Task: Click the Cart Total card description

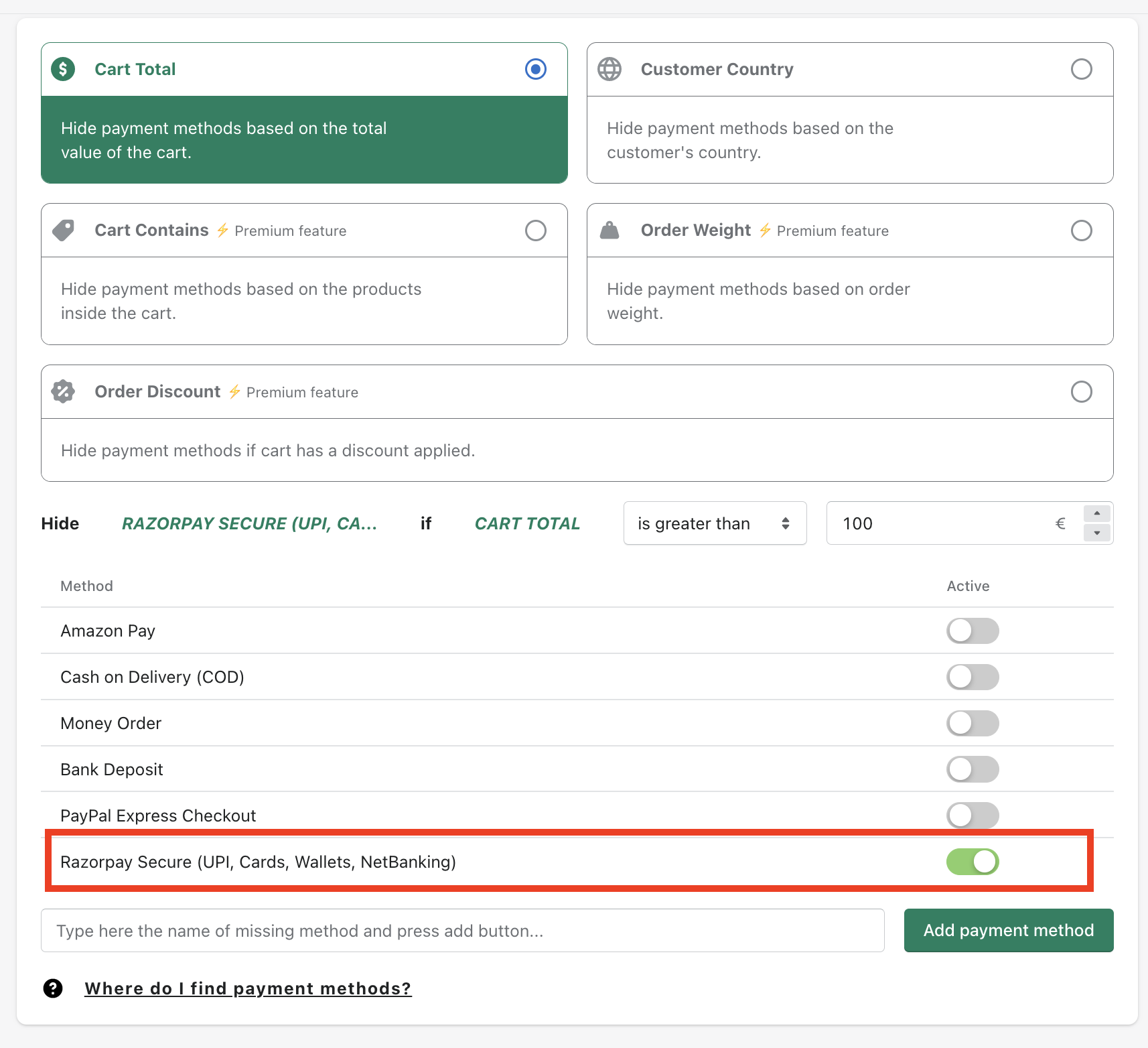Action: [224, 140]
